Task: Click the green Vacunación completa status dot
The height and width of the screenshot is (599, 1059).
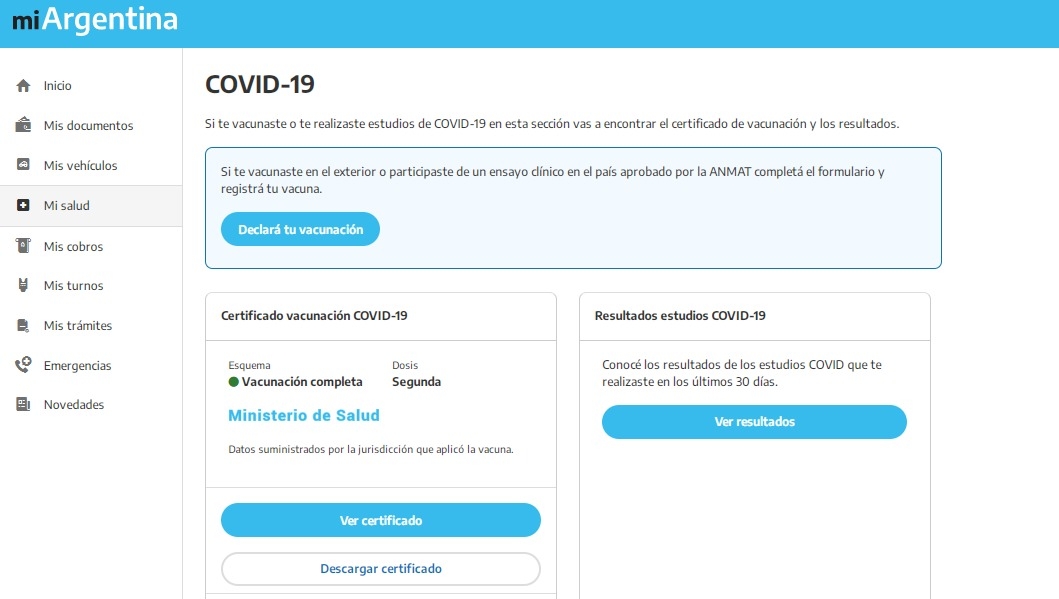Action: coord(234,382)
